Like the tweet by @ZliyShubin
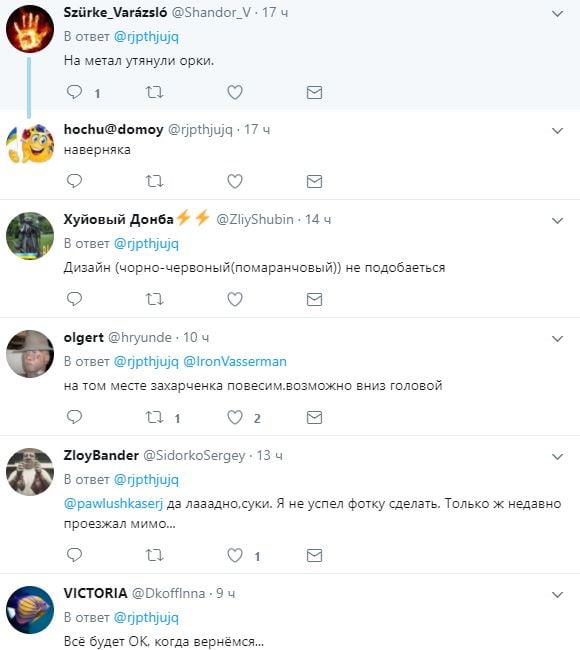This screenshot has width=580, height=650. pos(235,299)
